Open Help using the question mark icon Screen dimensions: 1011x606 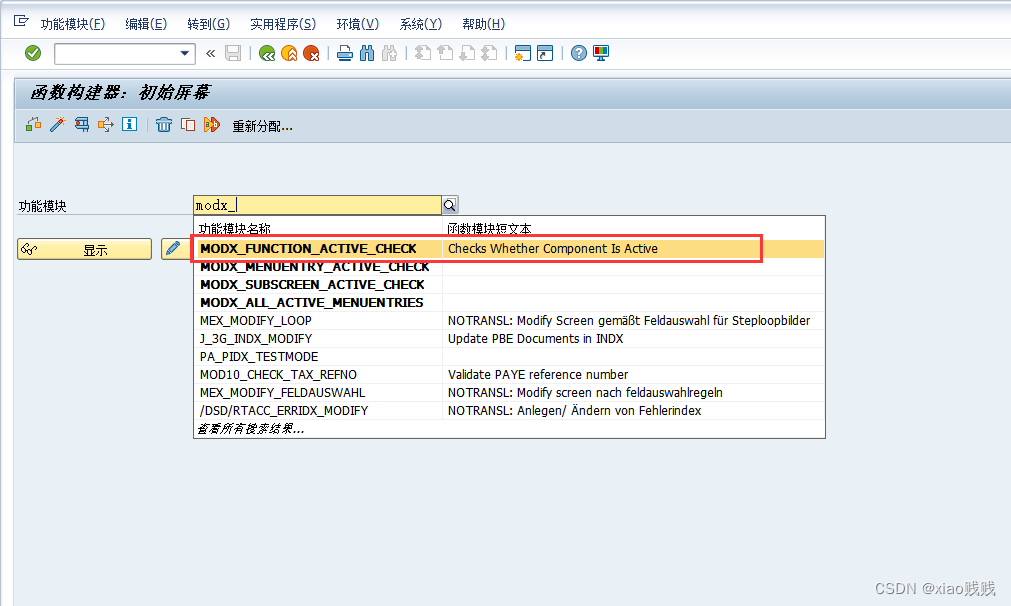578,54
